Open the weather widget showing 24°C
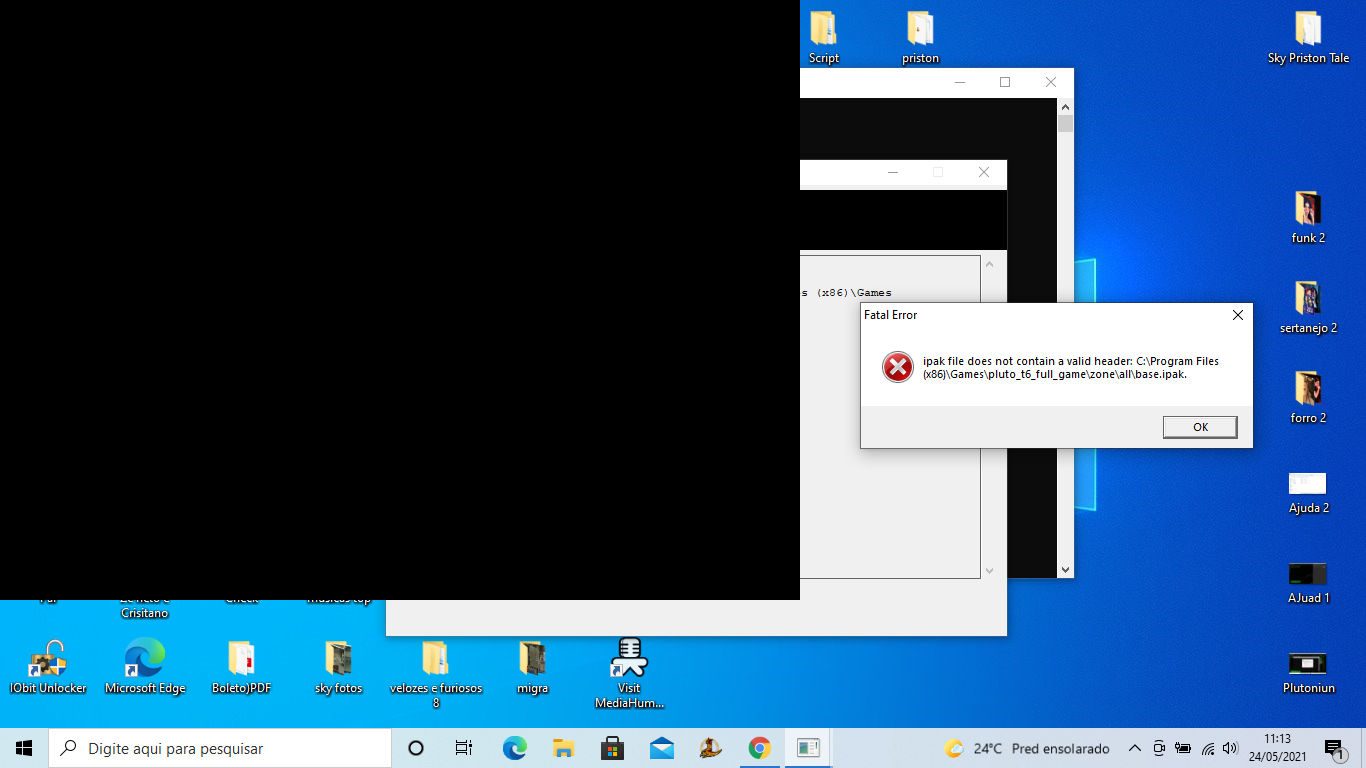The height and width of the screenshot is (768, 1366). pos(1027,748)
